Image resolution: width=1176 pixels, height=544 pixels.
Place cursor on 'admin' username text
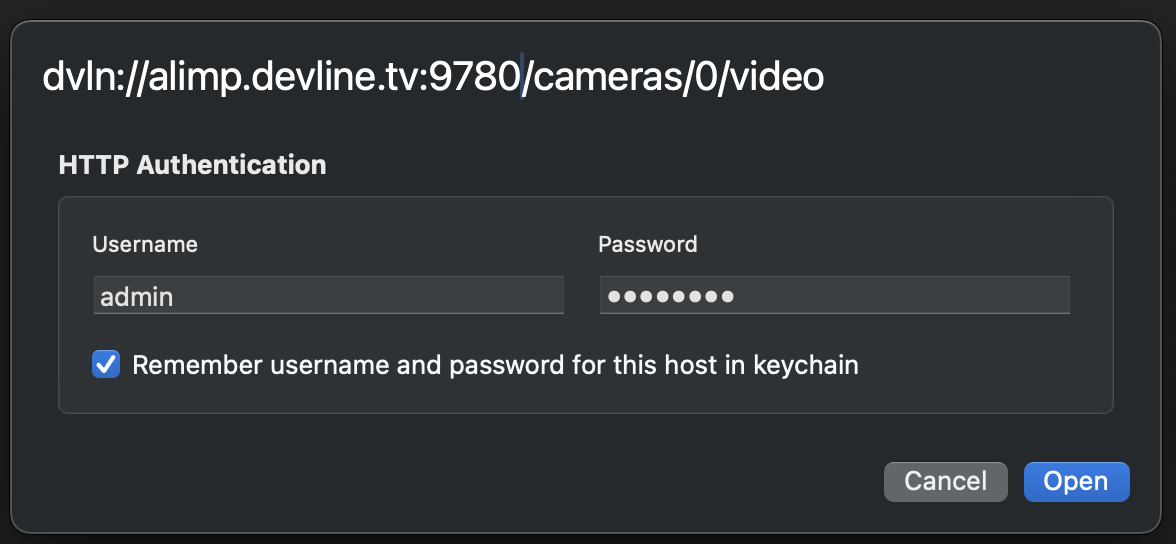pyautogui.click(x=137, y=297)
